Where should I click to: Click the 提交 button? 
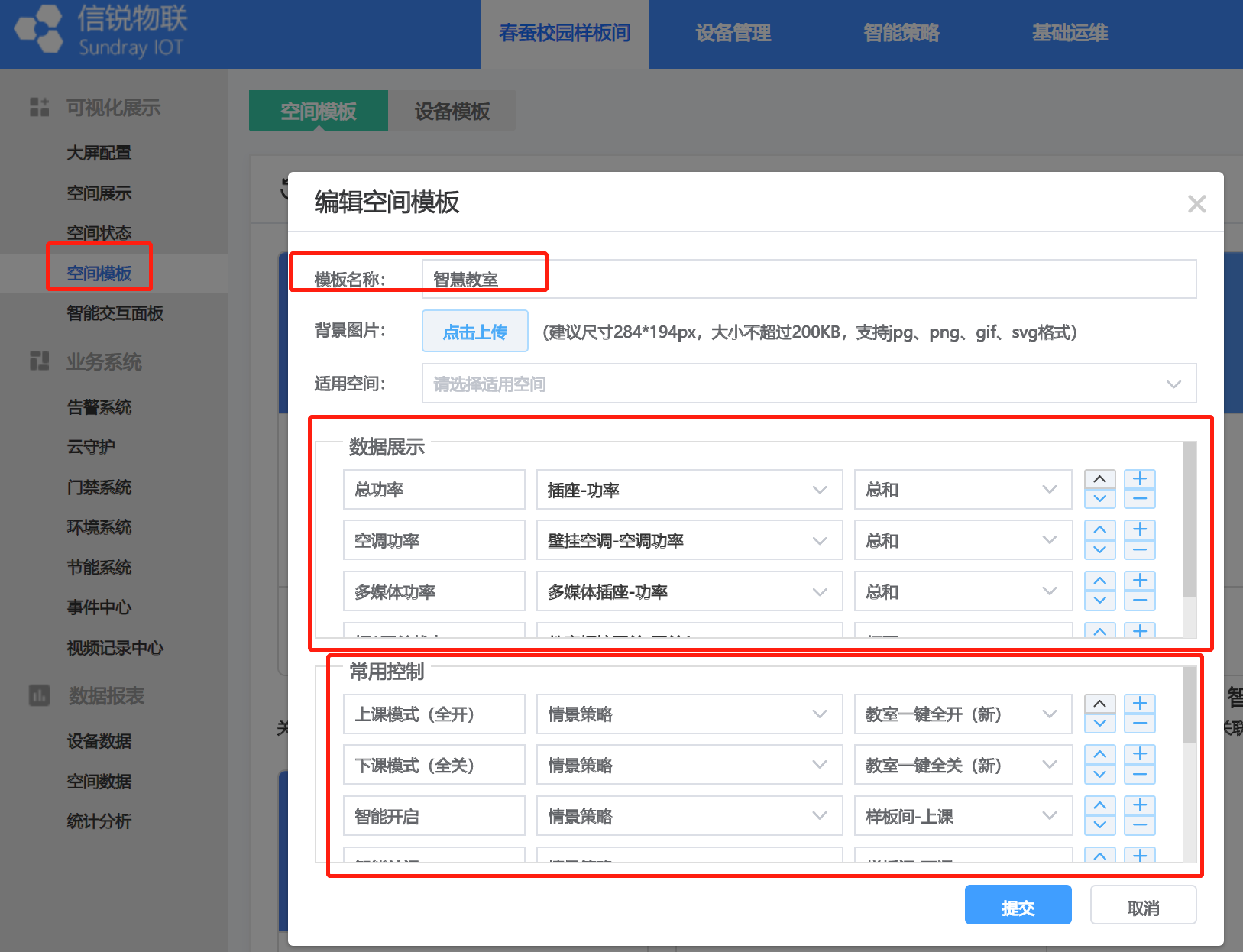pos(1017,906)
